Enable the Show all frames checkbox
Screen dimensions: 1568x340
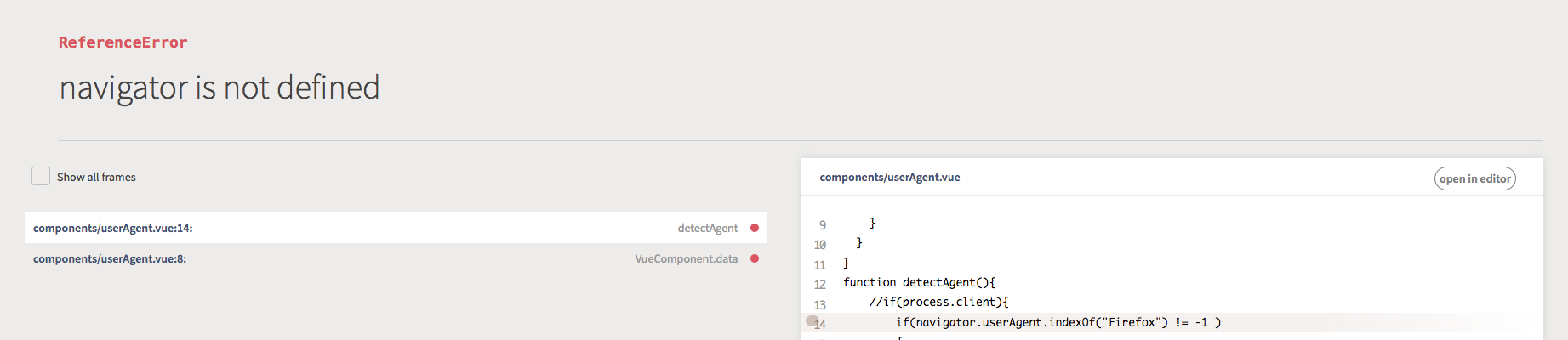(x=41, y=176)
